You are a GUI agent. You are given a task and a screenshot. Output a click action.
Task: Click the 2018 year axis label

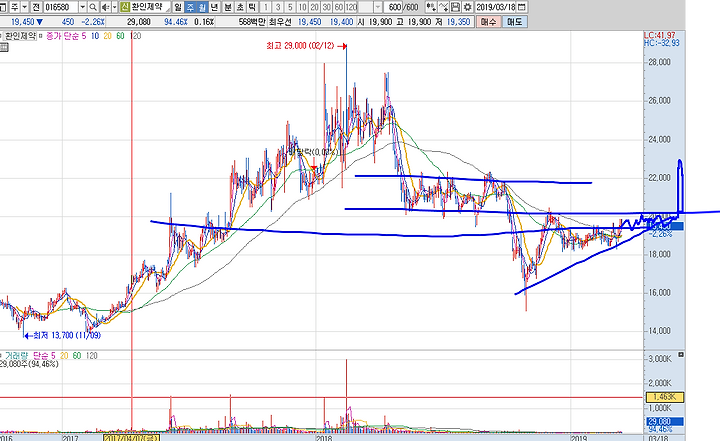[x=324, y=438]
